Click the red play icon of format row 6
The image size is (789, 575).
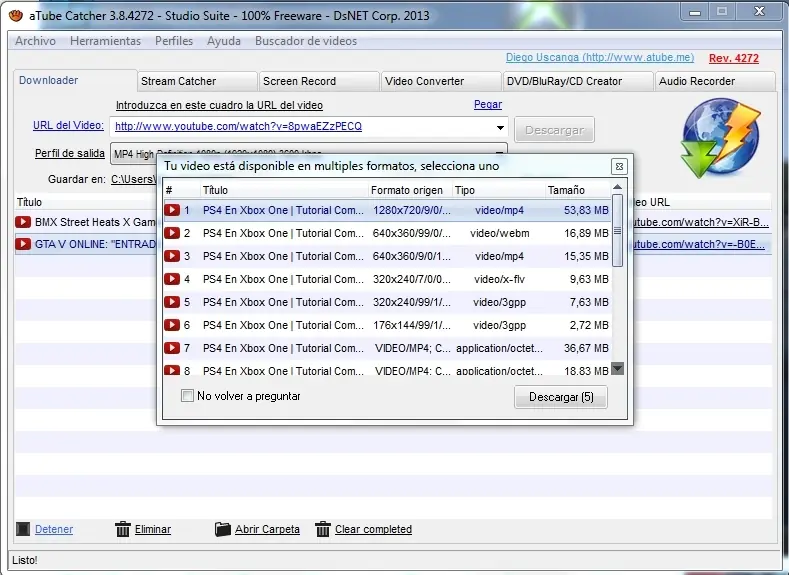(172, 325)
